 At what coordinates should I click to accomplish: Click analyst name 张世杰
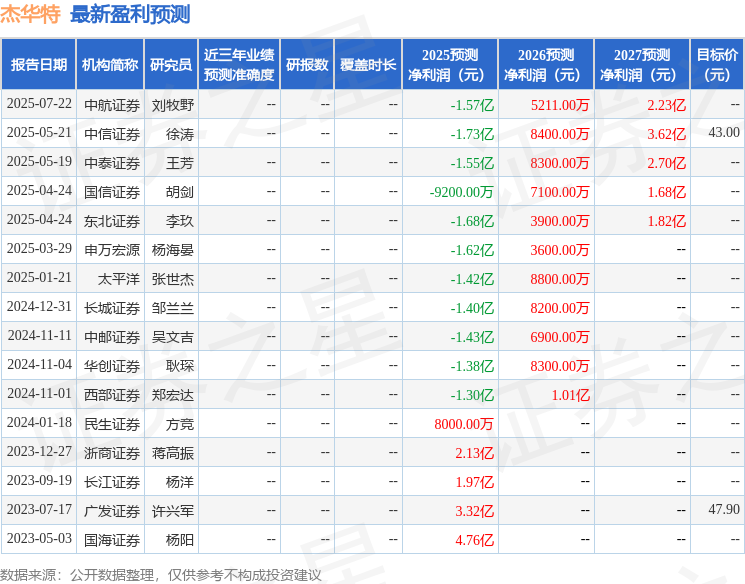click(x=172, y=279)
